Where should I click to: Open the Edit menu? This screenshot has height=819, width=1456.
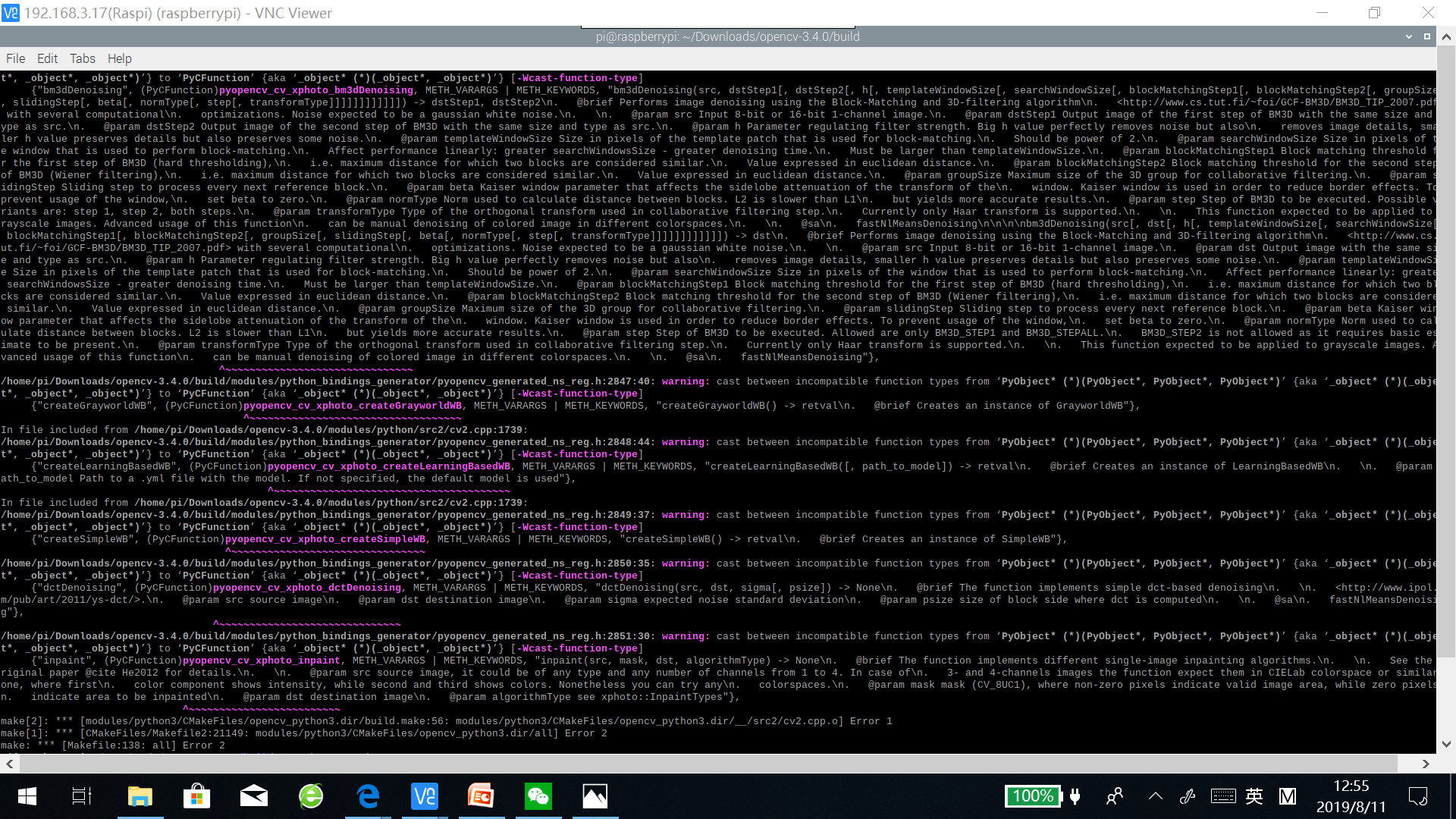47,58
